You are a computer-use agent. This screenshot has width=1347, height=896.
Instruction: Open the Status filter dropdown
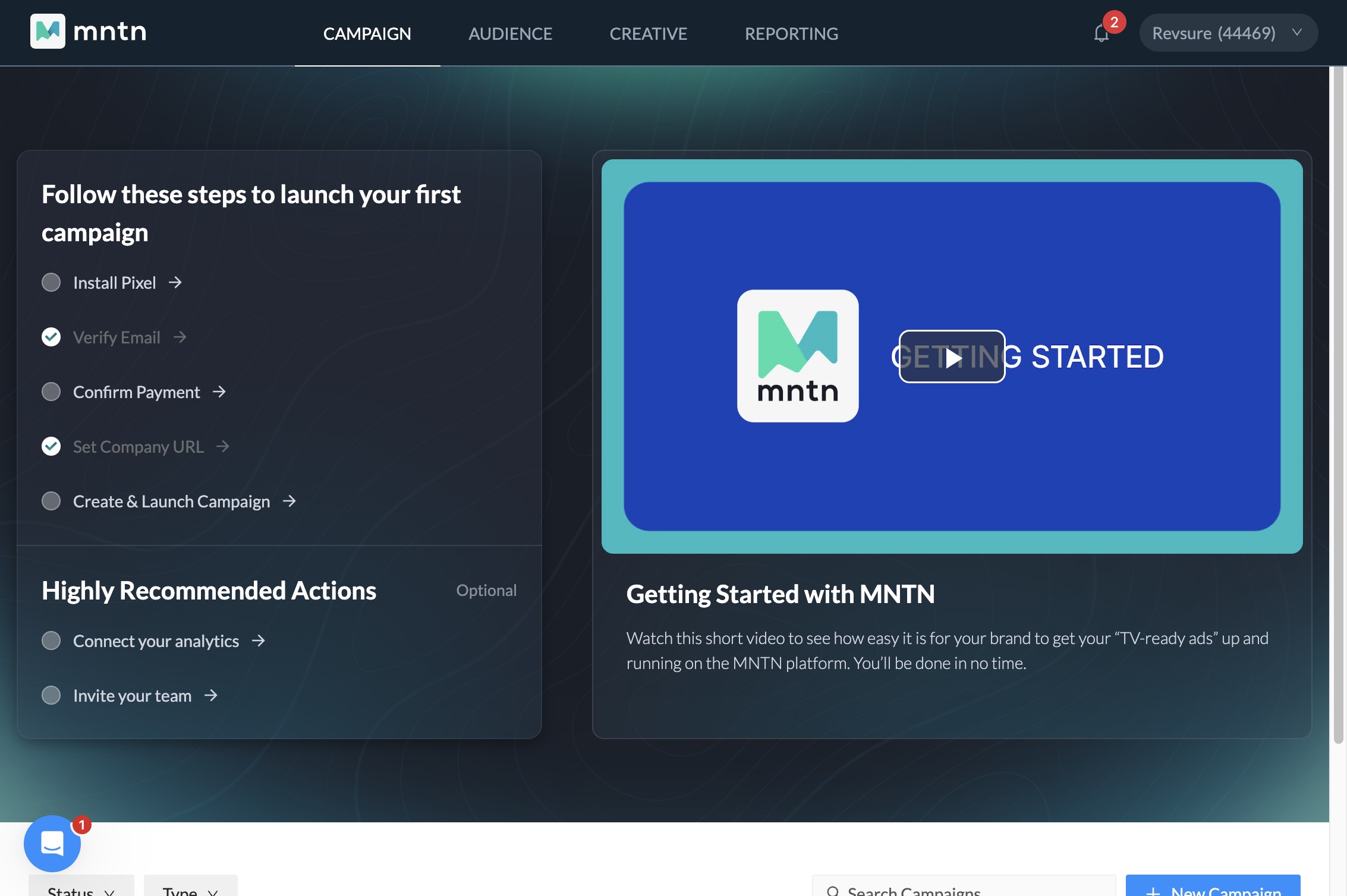(x=81, y=889)
